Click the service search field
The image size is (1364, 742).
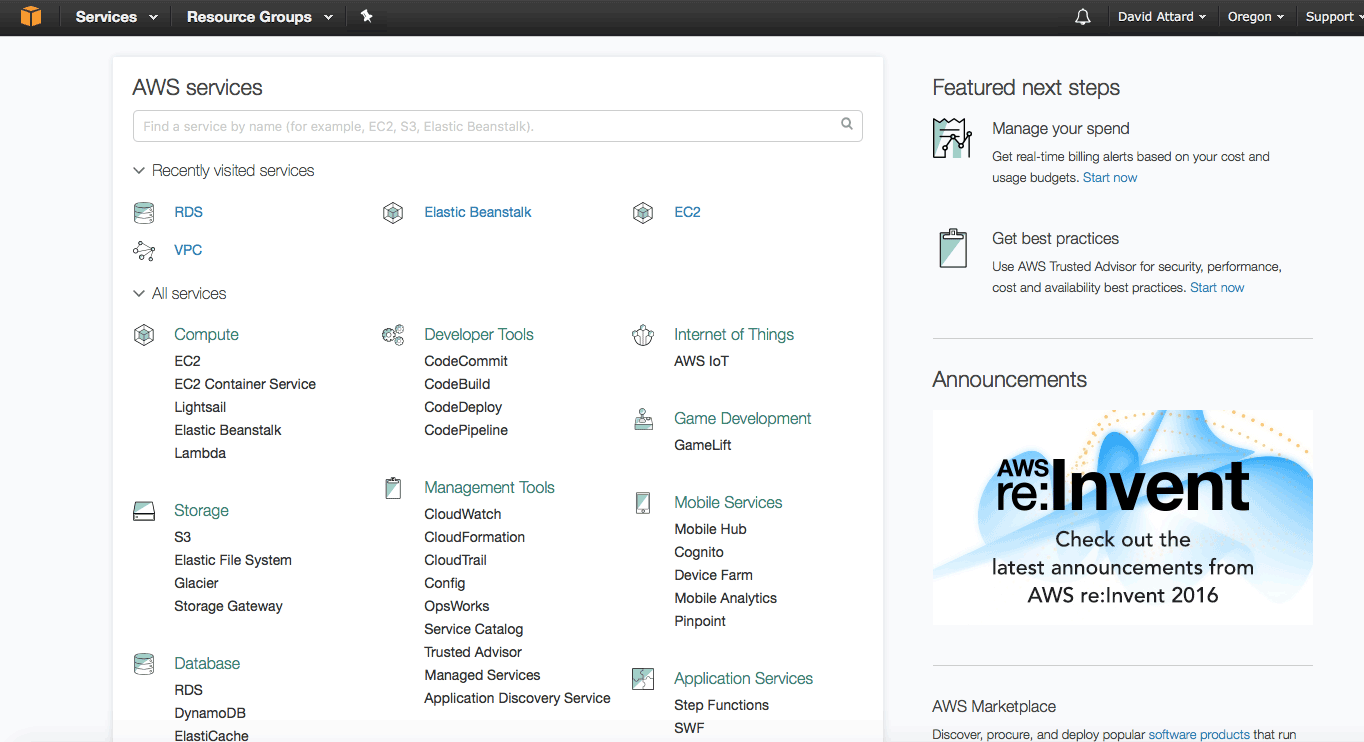[x=497, y=125]
